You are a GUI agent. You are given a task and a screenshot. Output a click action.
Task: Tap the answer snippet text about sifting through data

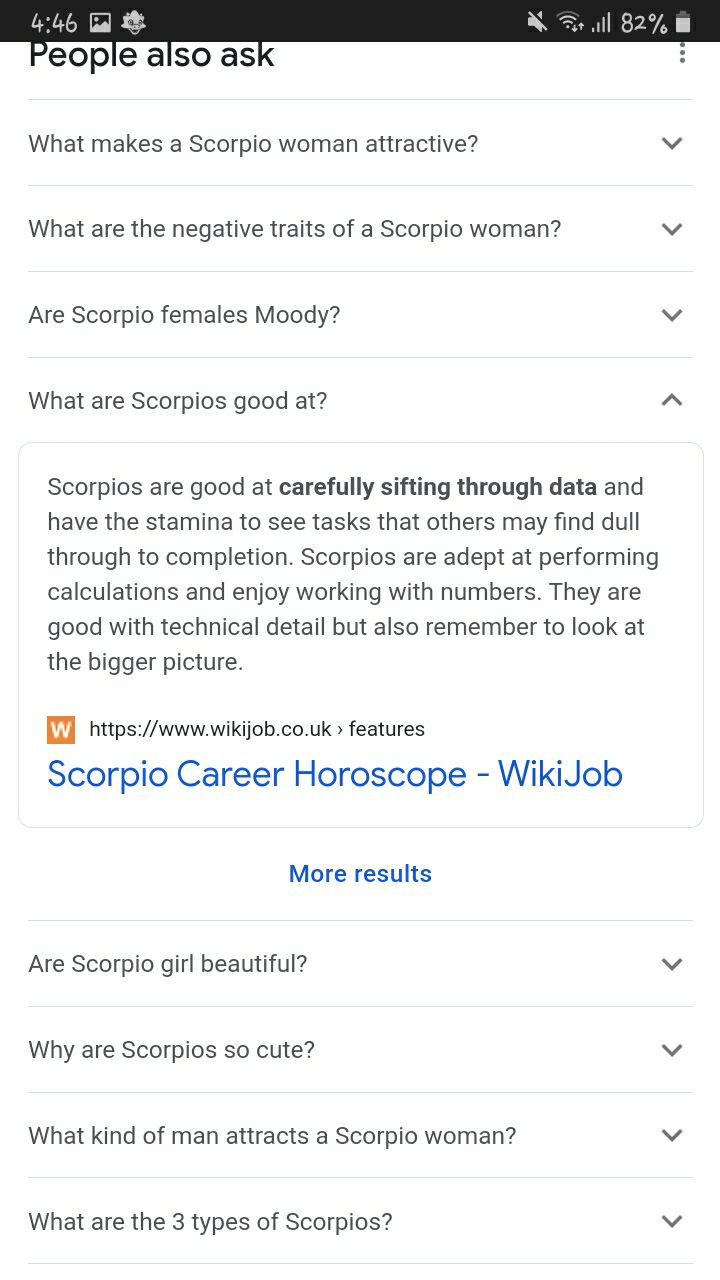coord(353,574)
